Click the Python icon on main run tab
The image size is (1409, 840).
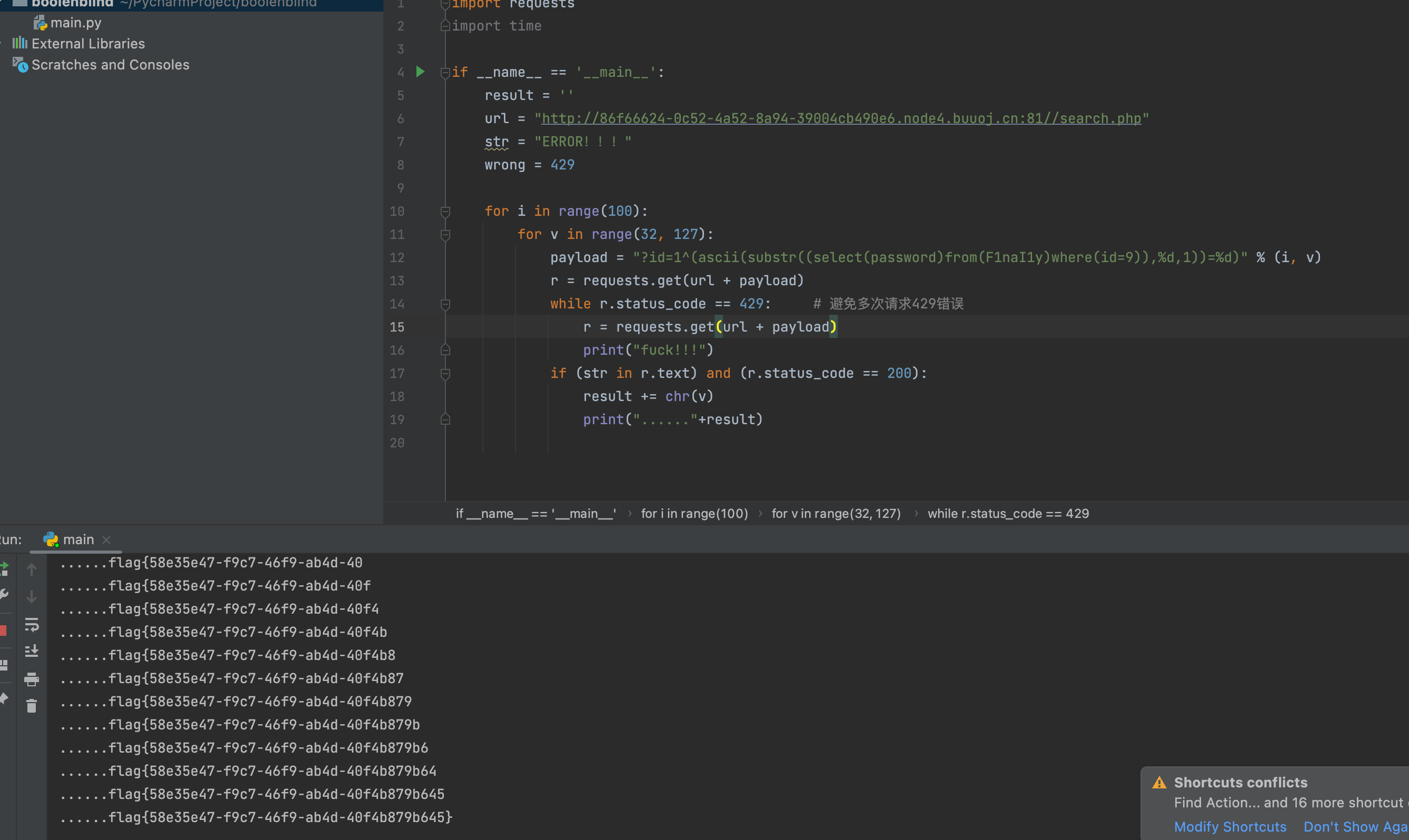(x=51, y=539)
